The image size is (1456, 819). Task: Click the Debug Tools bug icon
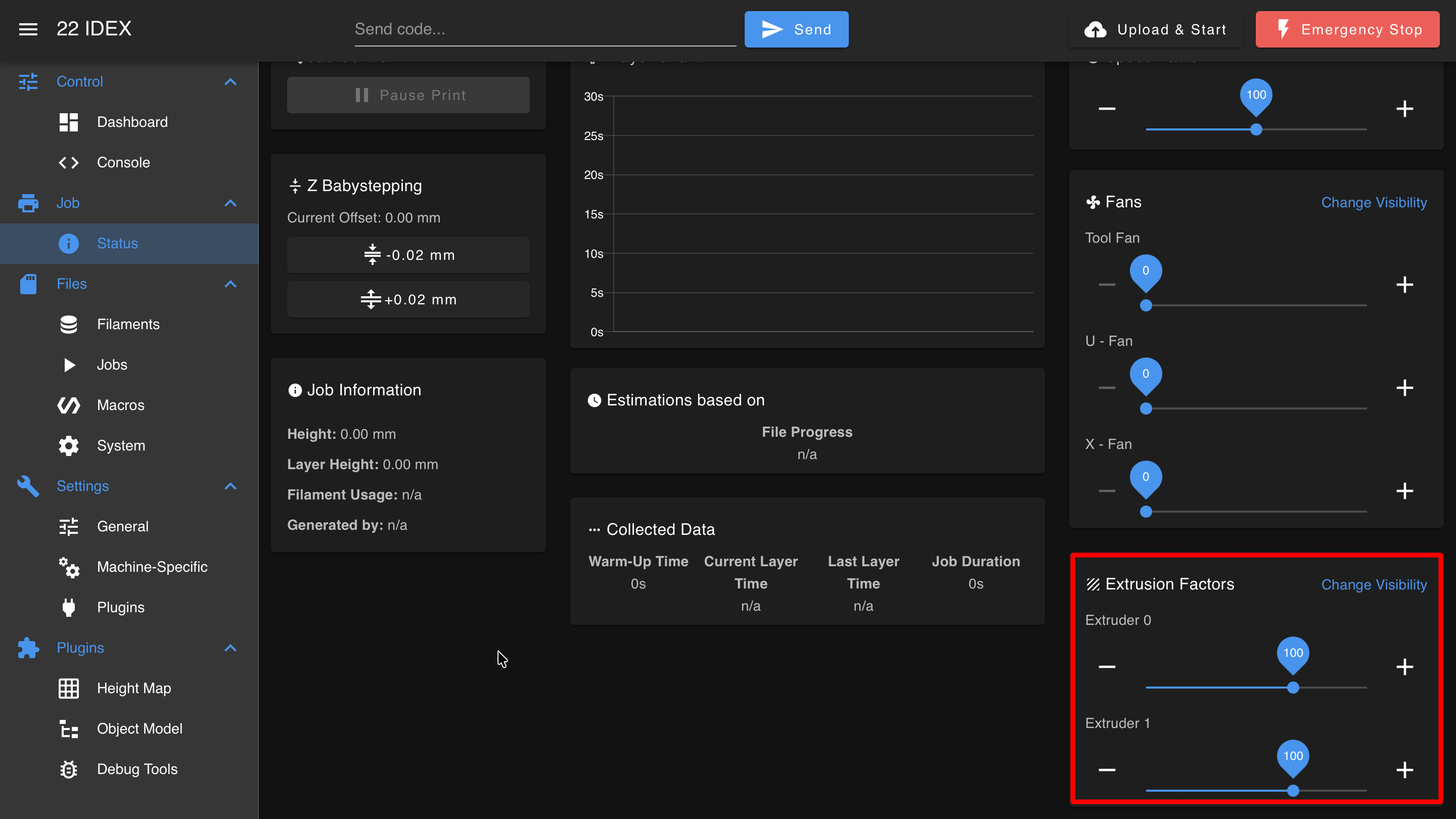click(68, 768)
